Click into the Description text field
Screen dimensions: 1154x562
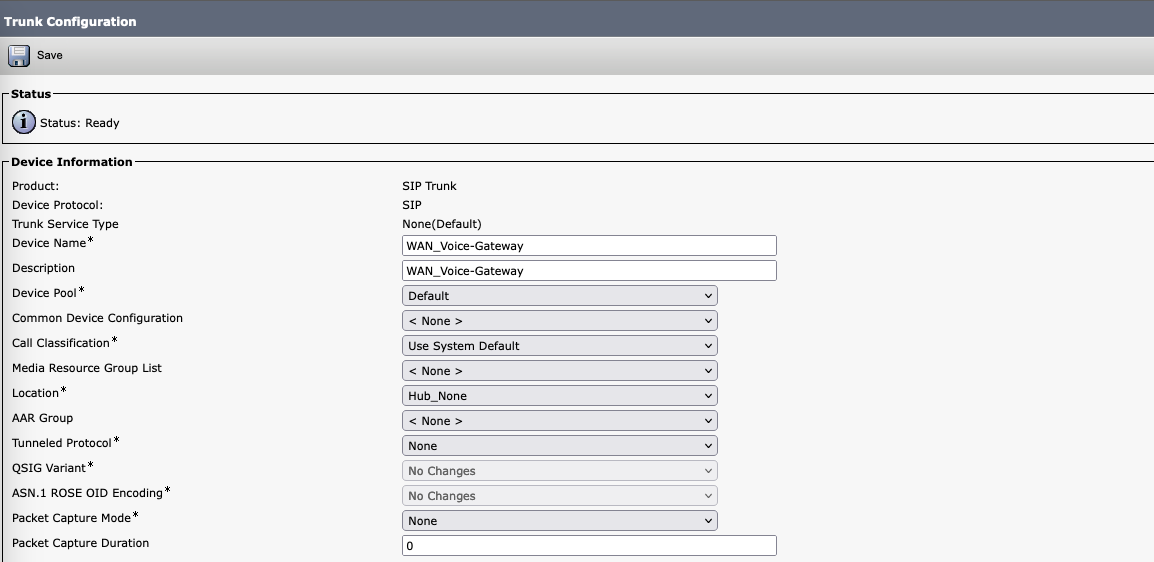tap(589, 271)
